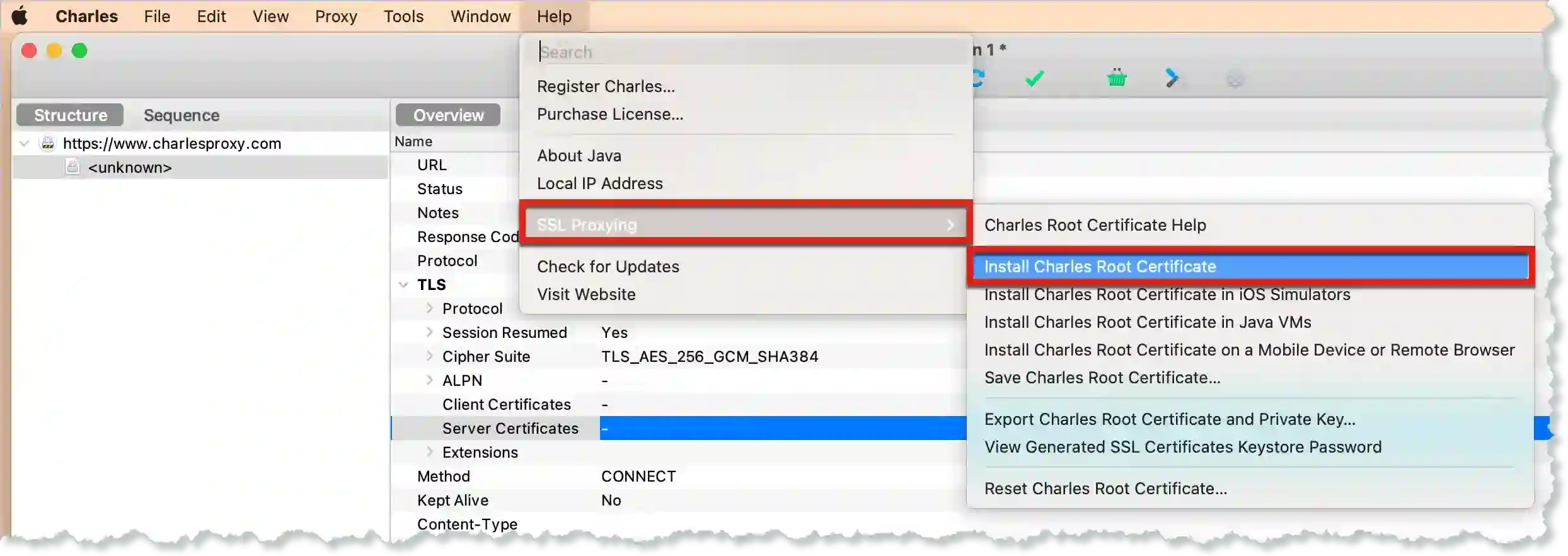The height and width of the screenshot is (556, 1568).
Task: Choose Reset Charles Root Certificate… option
Action: [1105, 489]
